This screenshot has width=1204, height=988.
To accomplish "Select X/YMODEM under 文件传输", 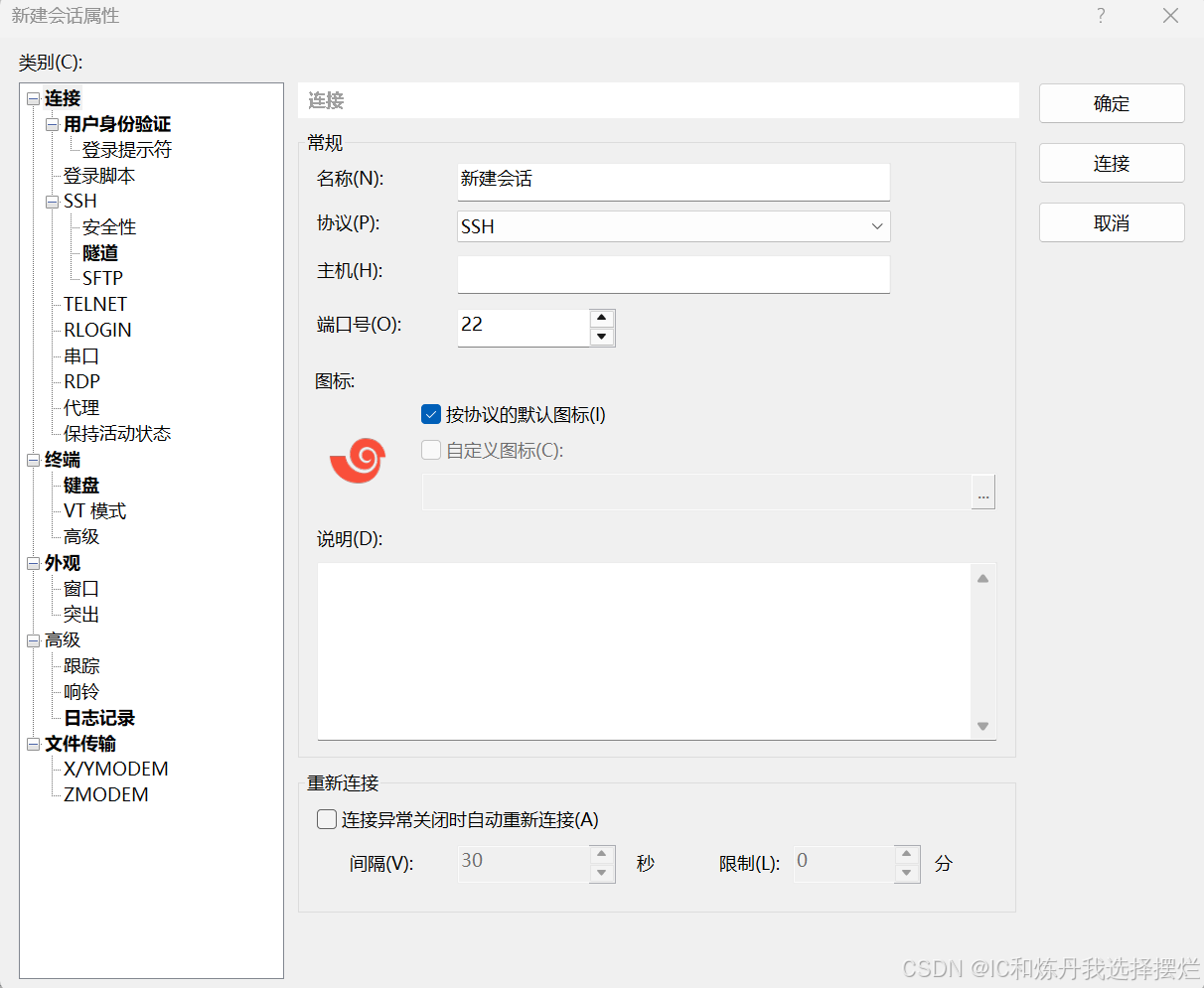I will [116, 770].
